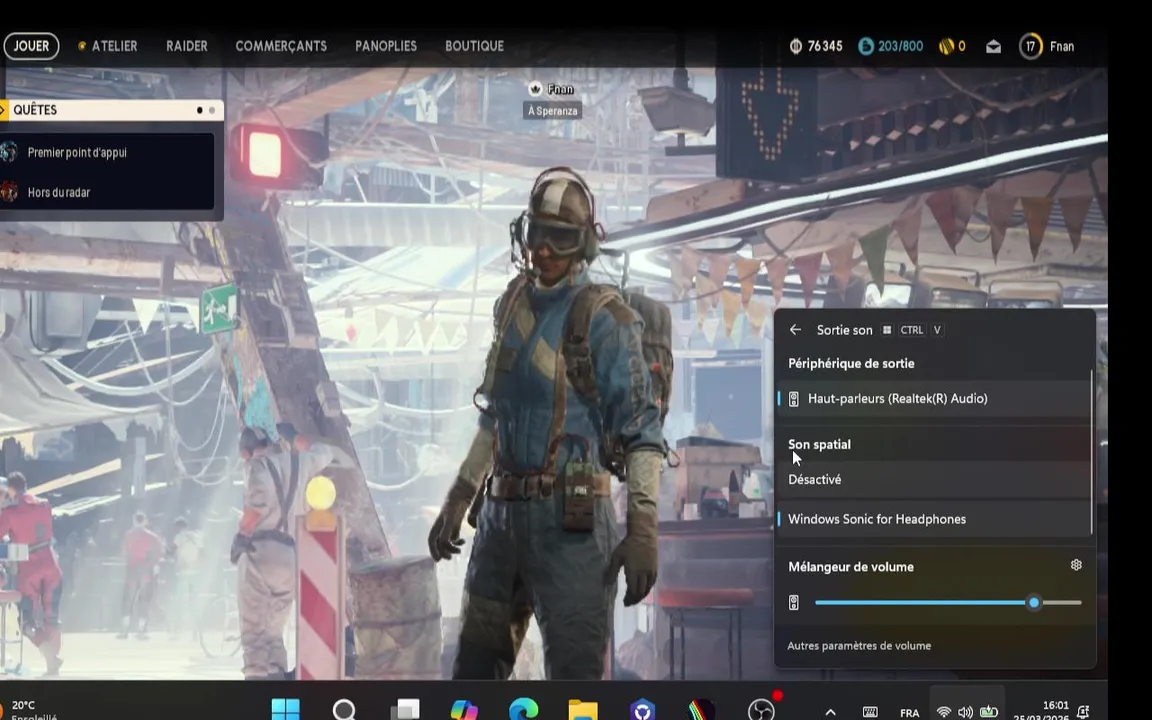Viewport: 1152px width, 720px height.
Task: Open the quest Hors du radar
Action: click(x=59, y=192)
